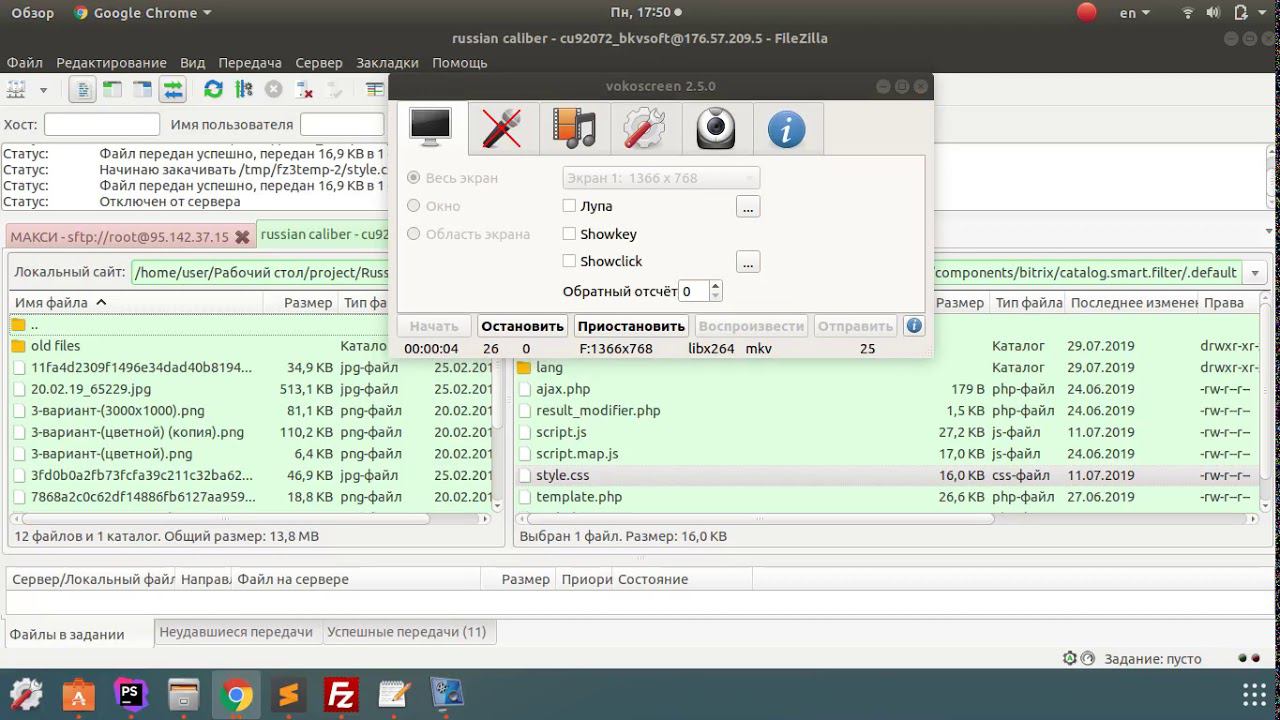Image resolution: width=1280 pixels, height=720 pixels.
Task: Open the FileZilla Site Manager icon
Action: 16,90
